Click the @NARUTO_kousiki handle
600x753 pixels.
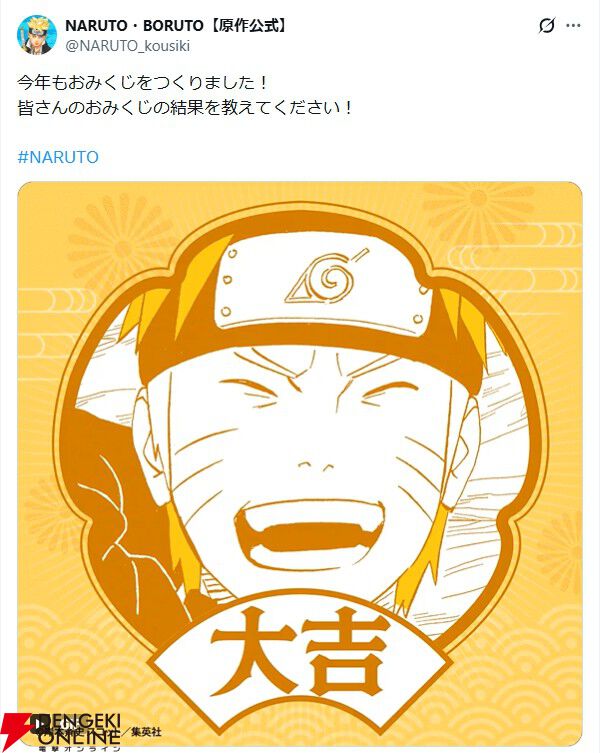127,46
